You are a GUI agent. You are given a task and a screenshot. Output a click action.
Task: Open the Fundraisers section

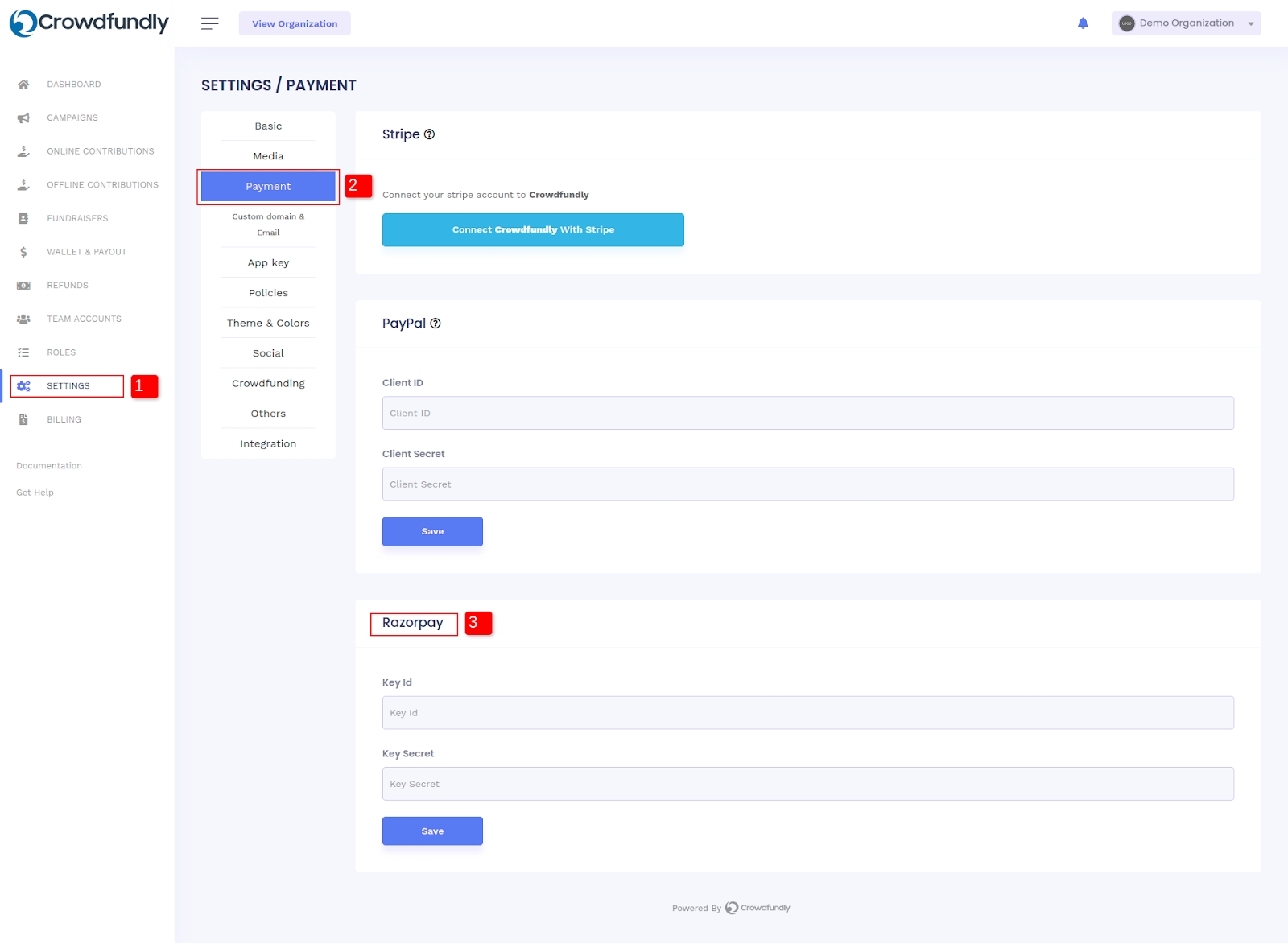click(77, 219)
